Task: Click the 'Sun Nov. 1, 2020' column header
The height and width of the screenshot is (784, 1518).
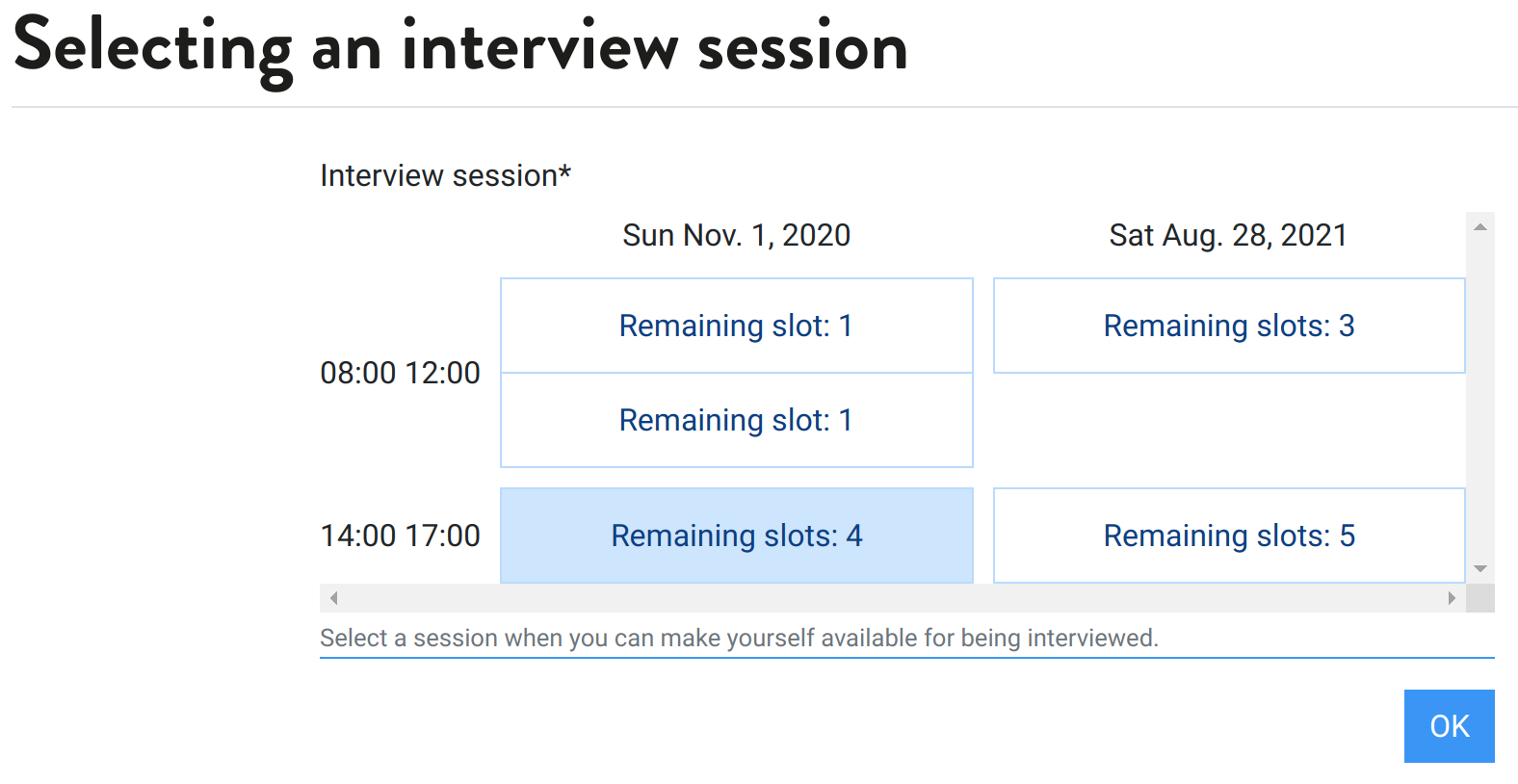Action: click(x=736, y=235)
